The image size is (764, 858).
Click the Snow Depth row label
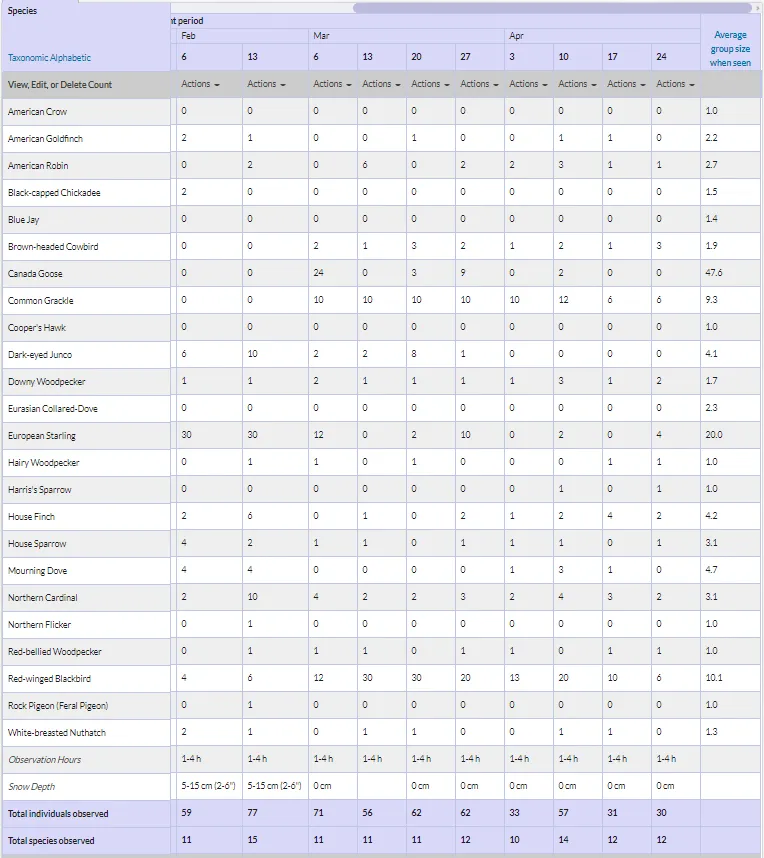pos(31,786)
